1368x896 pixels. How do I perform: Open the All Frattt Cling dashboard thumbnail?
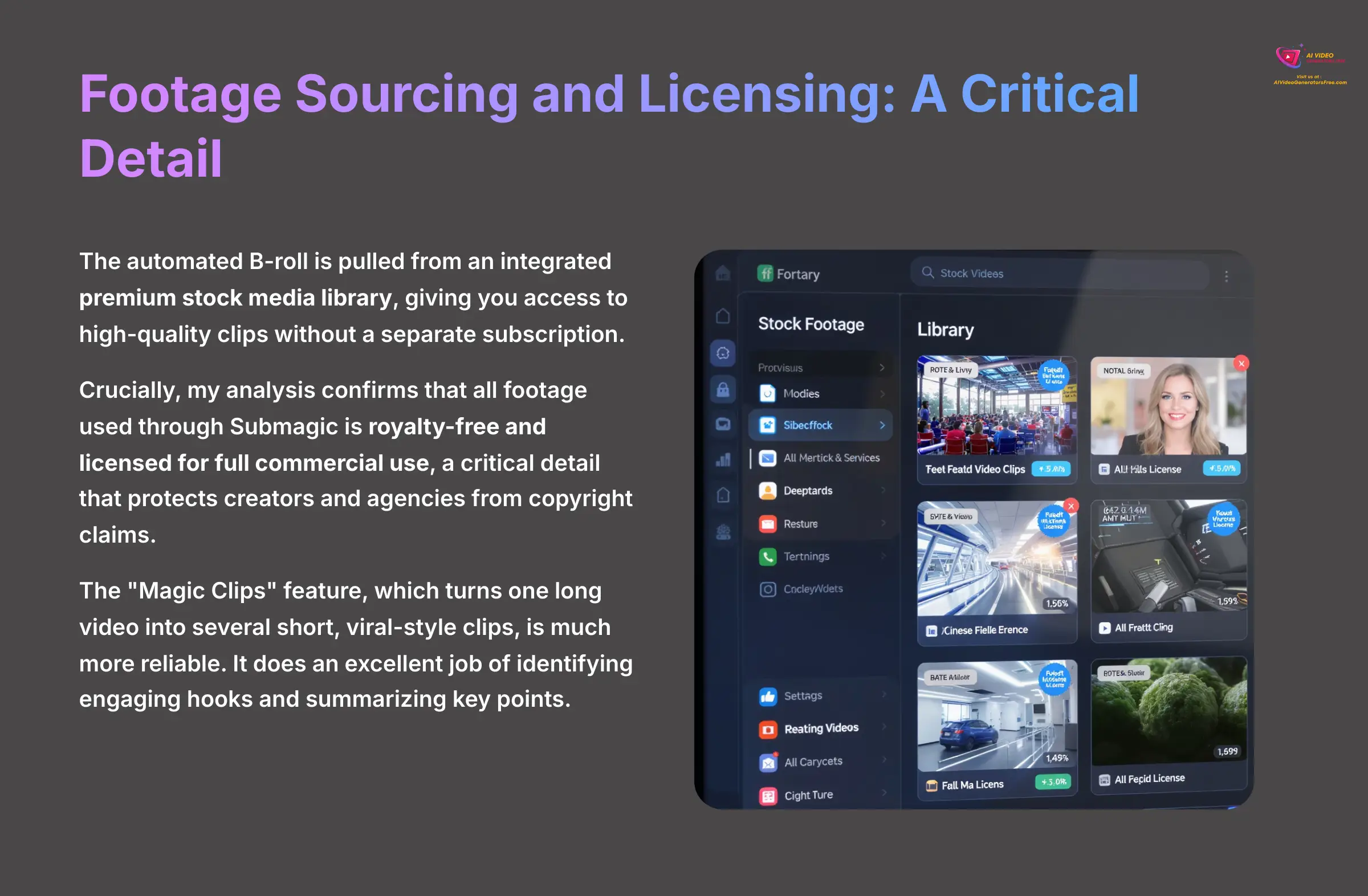pyautogui.click(x=1168, y=556)
